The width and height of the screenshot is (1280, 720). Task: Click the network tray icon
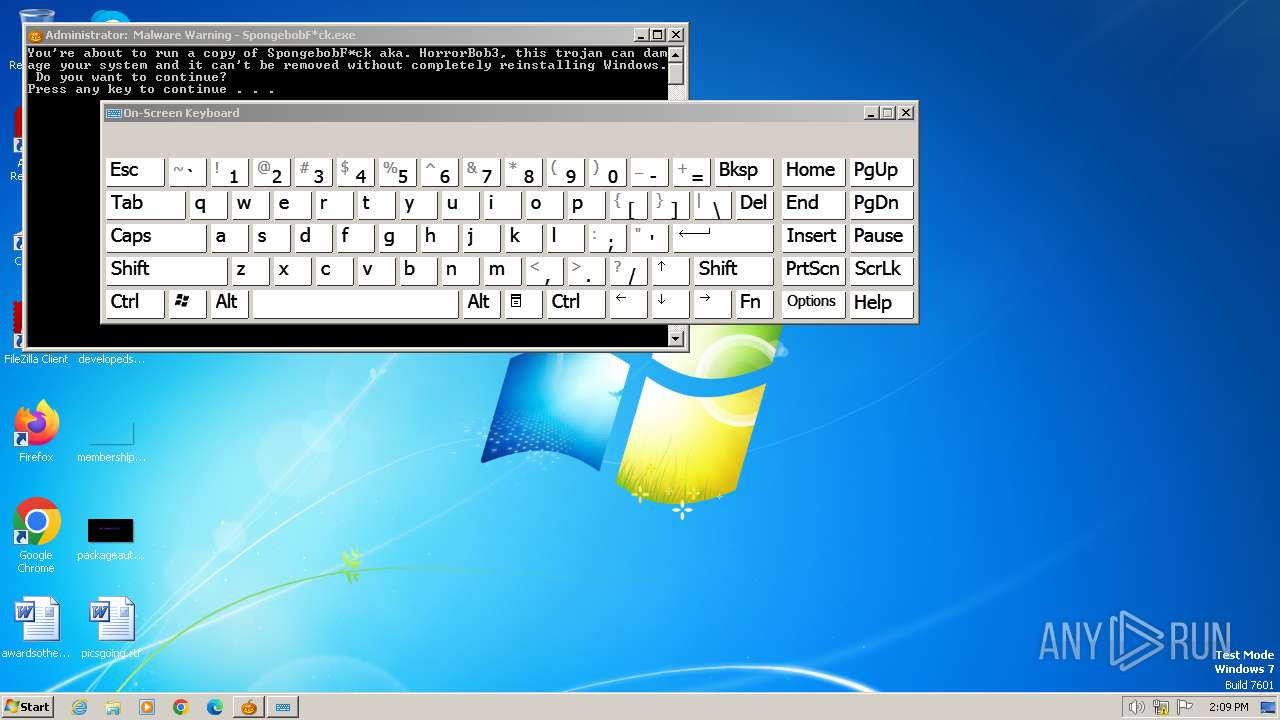pyautogui.click(x=1160, y=707)
